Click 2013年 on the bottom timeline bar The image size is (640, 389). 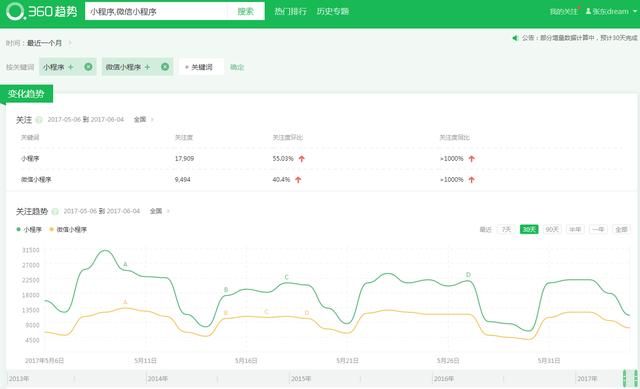coord(19,379)
